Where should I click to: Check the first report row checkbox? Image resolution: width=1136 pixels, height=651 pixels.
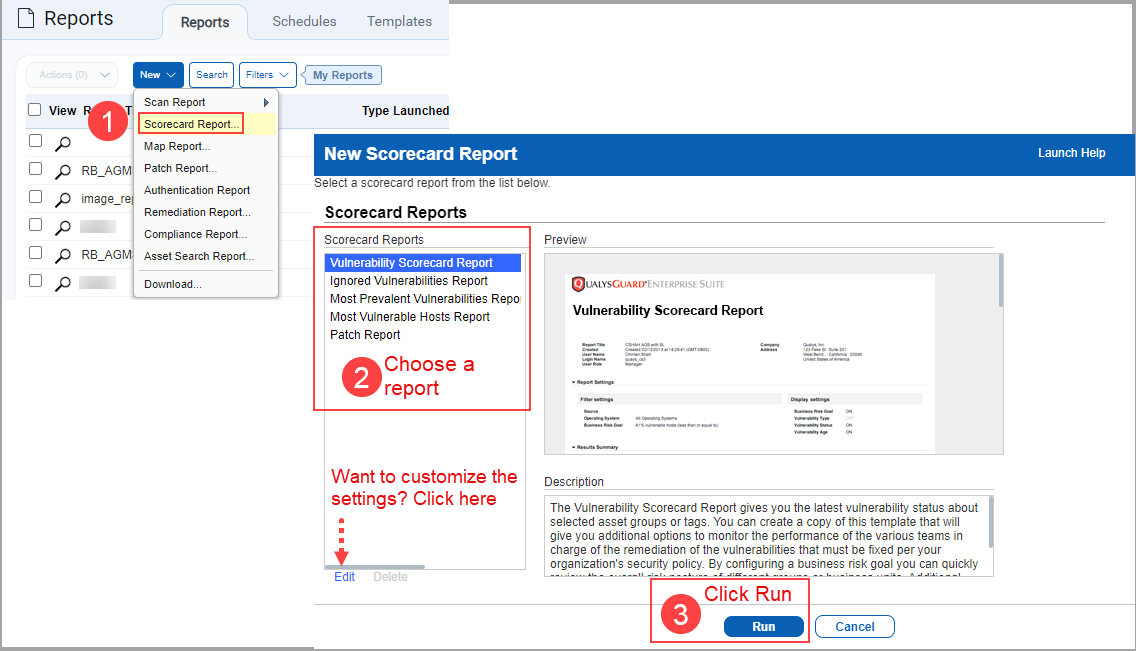point(35,140)
